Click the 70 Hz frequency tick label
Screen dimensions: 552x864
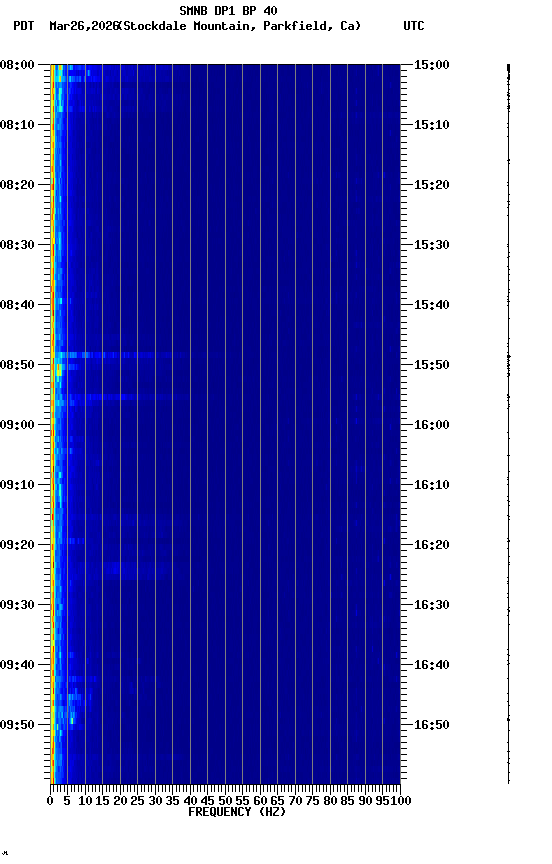pos(295,801)
